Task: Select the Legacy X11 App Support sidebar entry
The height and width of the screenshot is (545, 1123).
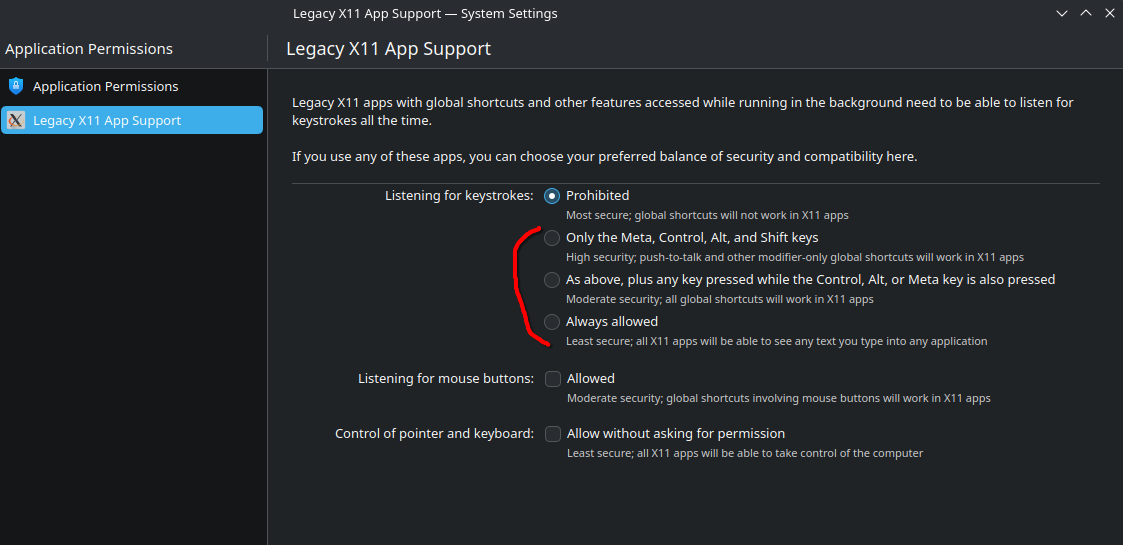Action: (107, 120)
